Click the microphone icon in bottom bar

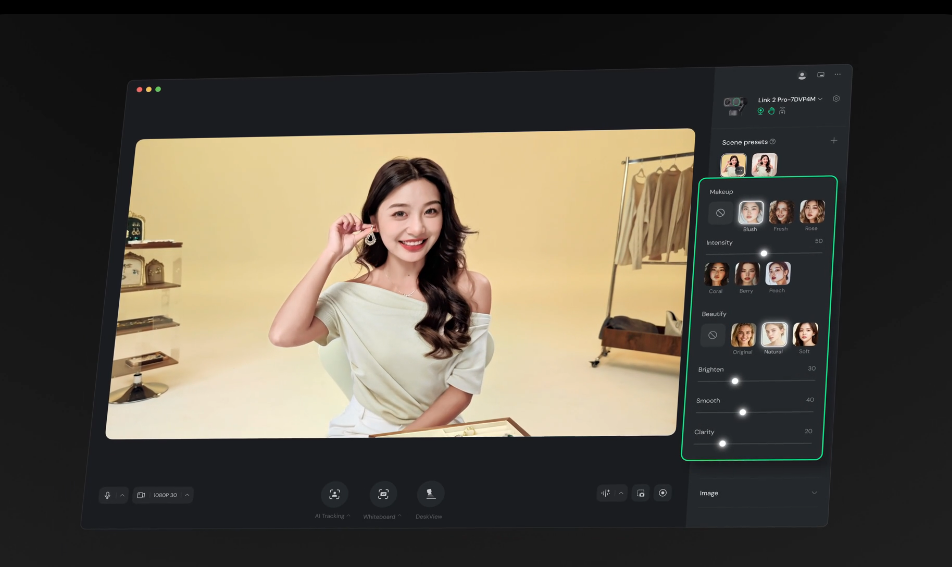[108, 495]
